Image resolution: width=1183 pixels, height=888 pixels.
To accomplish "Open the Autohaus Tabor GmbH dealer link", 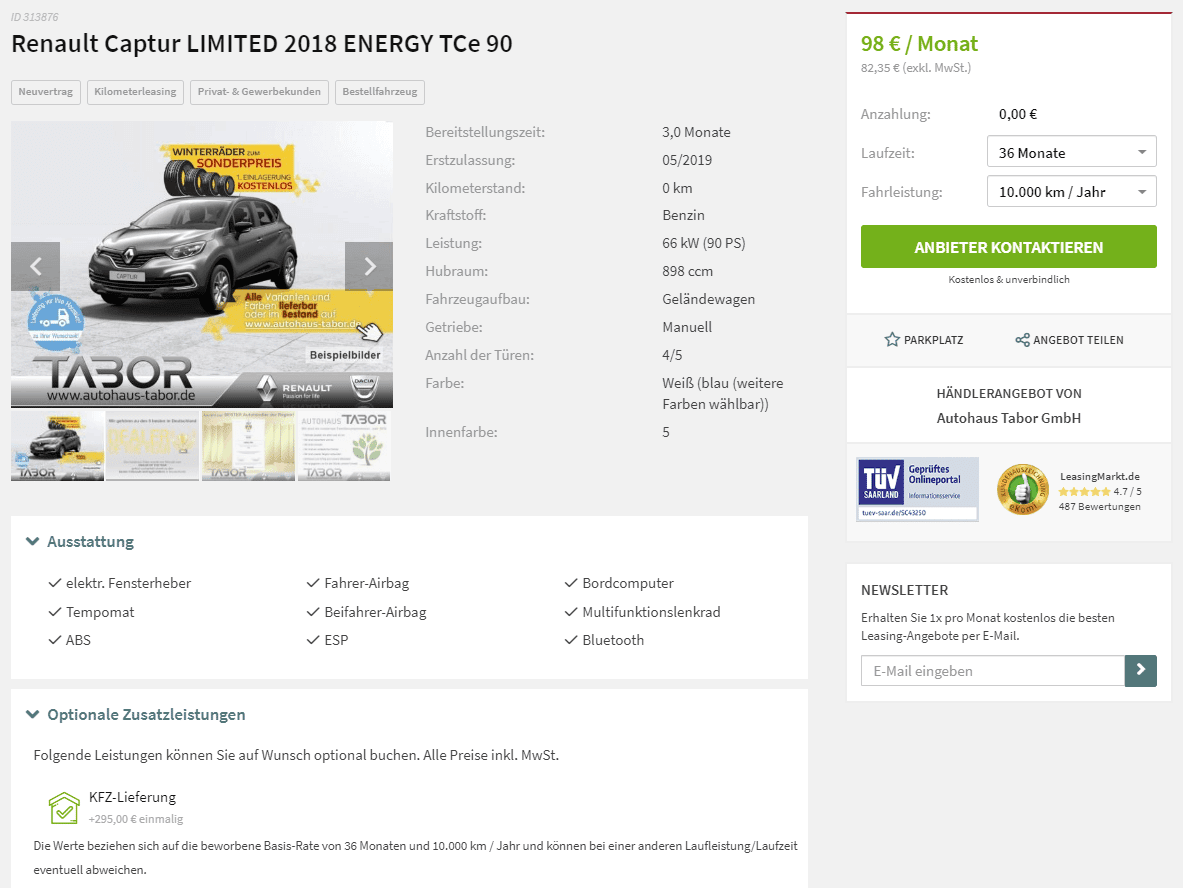I will 1008,418.
